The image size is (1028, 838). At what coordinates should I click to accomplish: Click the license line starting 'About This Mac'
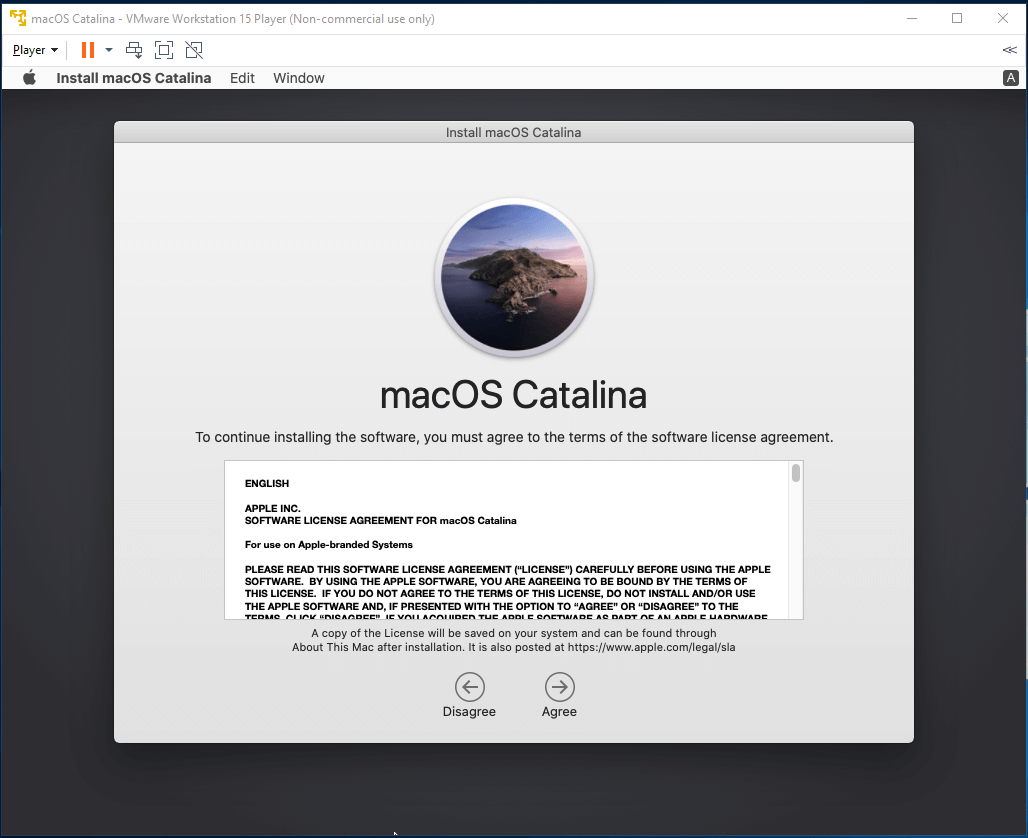click(x=513, y=647)
